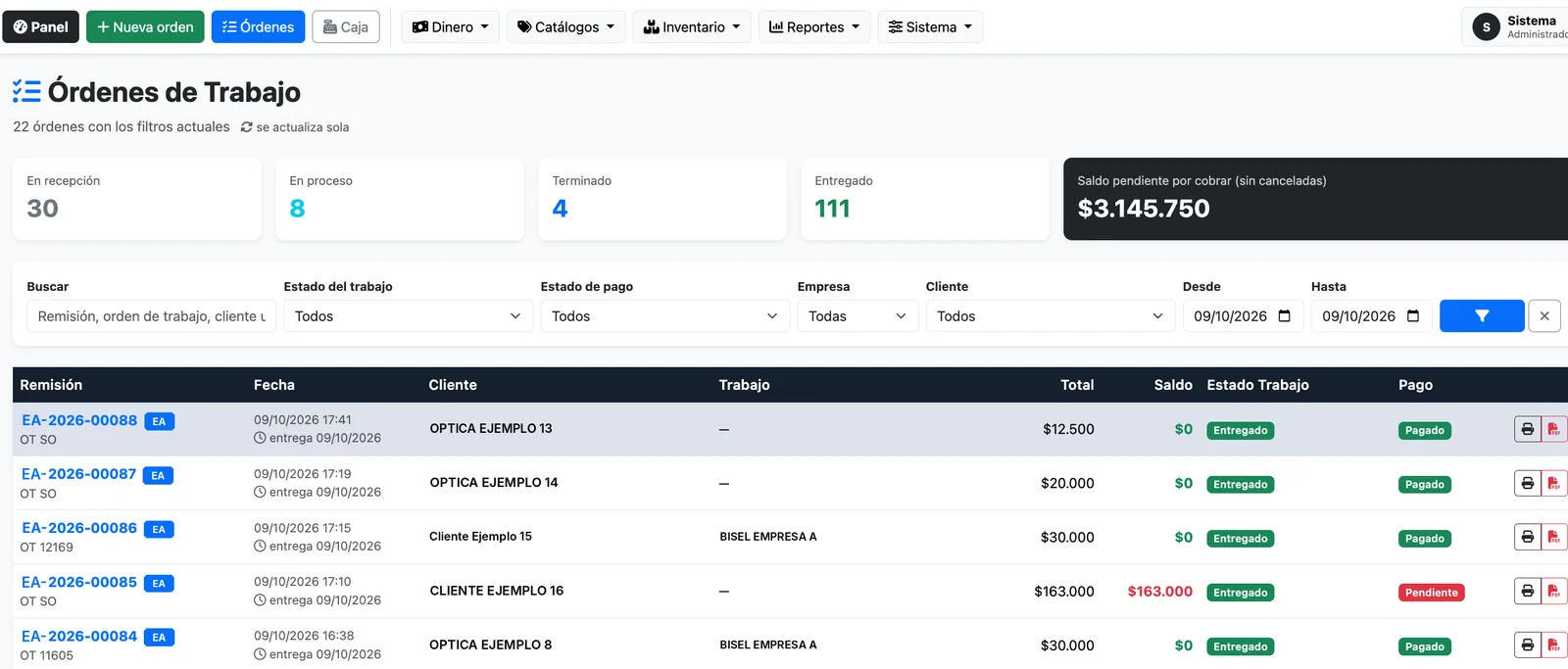The height and width of the screenshot is (669, 1568).
Task: Select the Terminado summary card
Action: pos(662,199)
